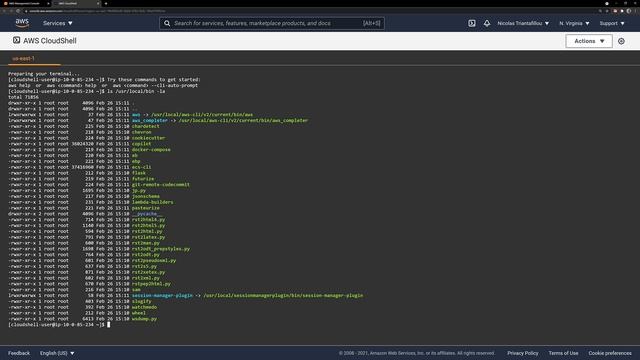Screen dimensions: 640x360
Task: Open CloudShell via the top bar terminal icon
Action: click(472, 23)
